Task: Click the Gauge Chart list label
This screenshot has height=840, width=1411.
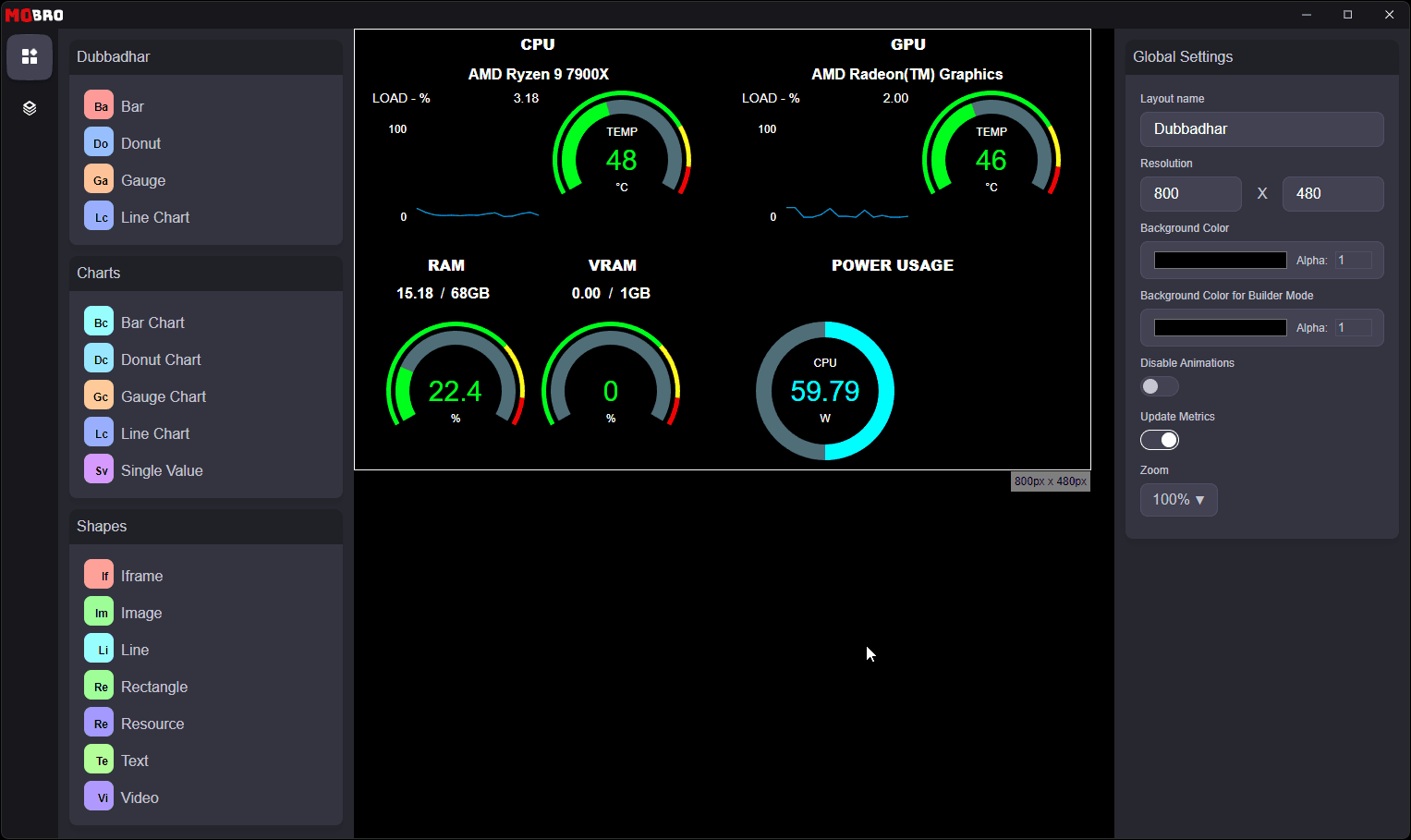Action: (164, 396)
